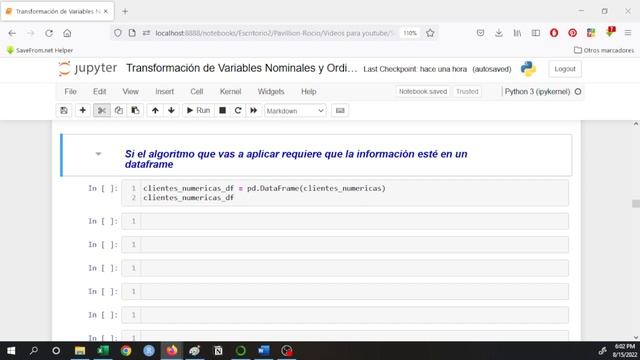Click the kernel idle circle indicator
The height and width of the screenshot is (360, 640).
(x=578, y=91)
